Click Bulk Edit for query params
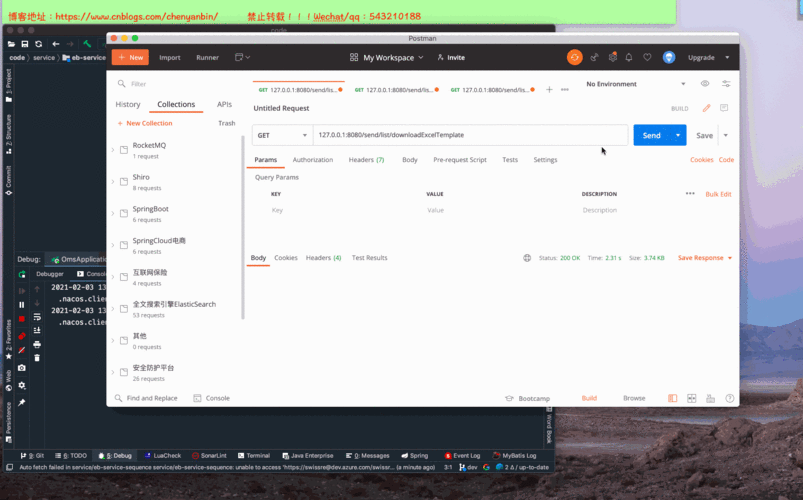 [718, 194]
